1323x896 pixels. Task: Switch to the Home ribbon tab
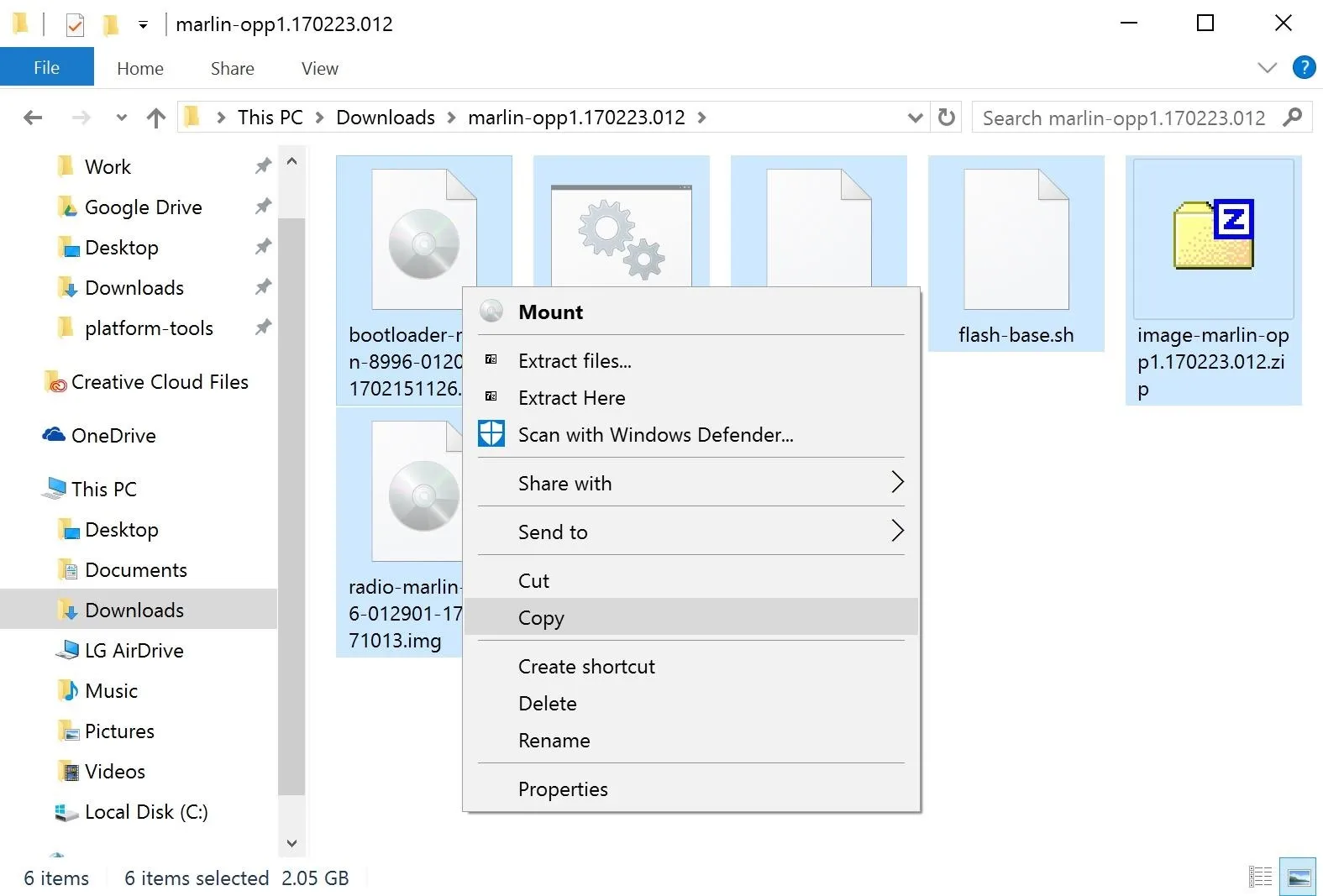coord(140,68)
